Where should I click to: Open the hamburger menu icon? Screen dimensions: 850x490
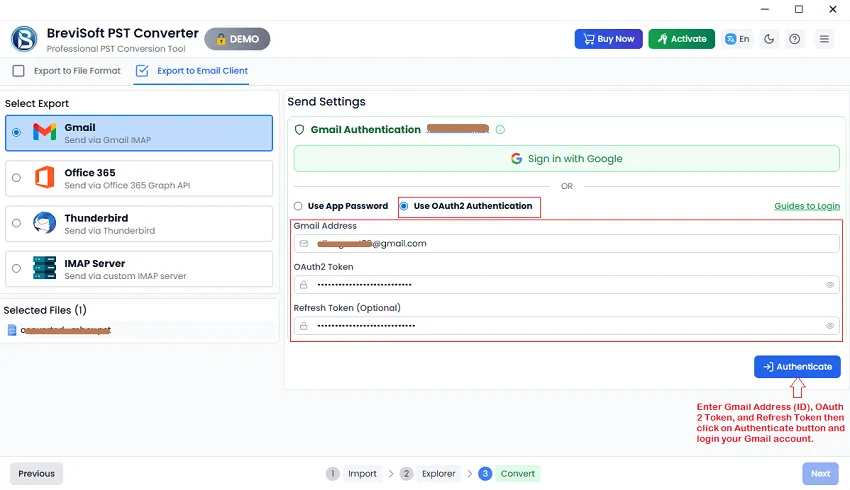click(x=824, y=39)
